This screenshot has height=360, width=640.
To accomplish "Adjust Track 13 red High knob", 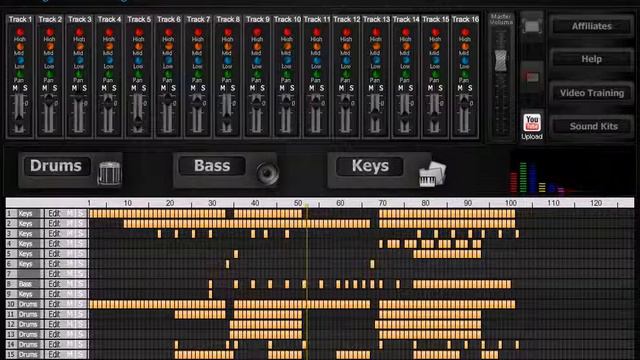I will [x=376, y=32].
